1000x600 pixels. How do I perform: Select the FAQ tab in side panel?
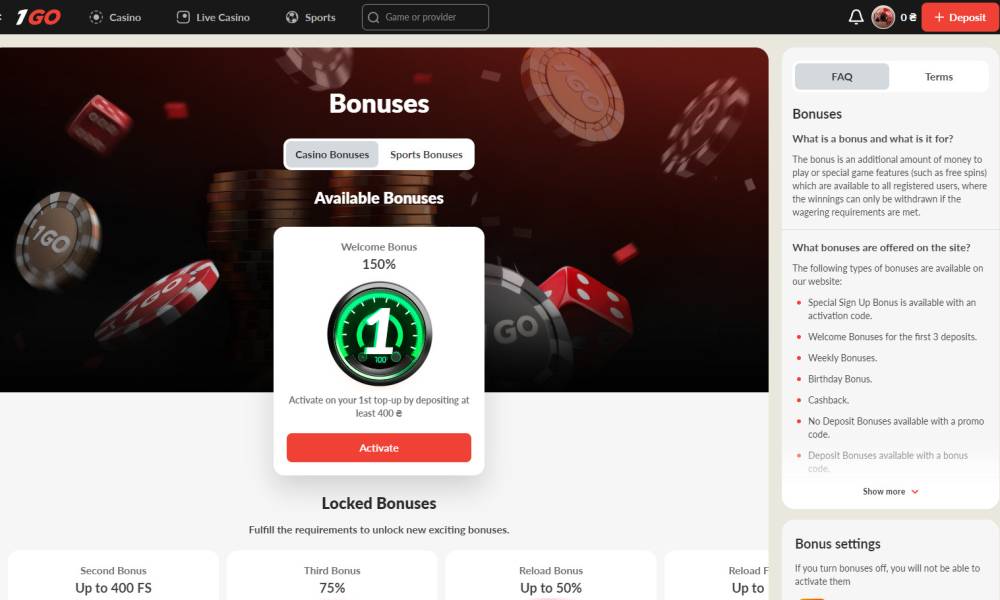pyautogui.click(x=842, y=77)
